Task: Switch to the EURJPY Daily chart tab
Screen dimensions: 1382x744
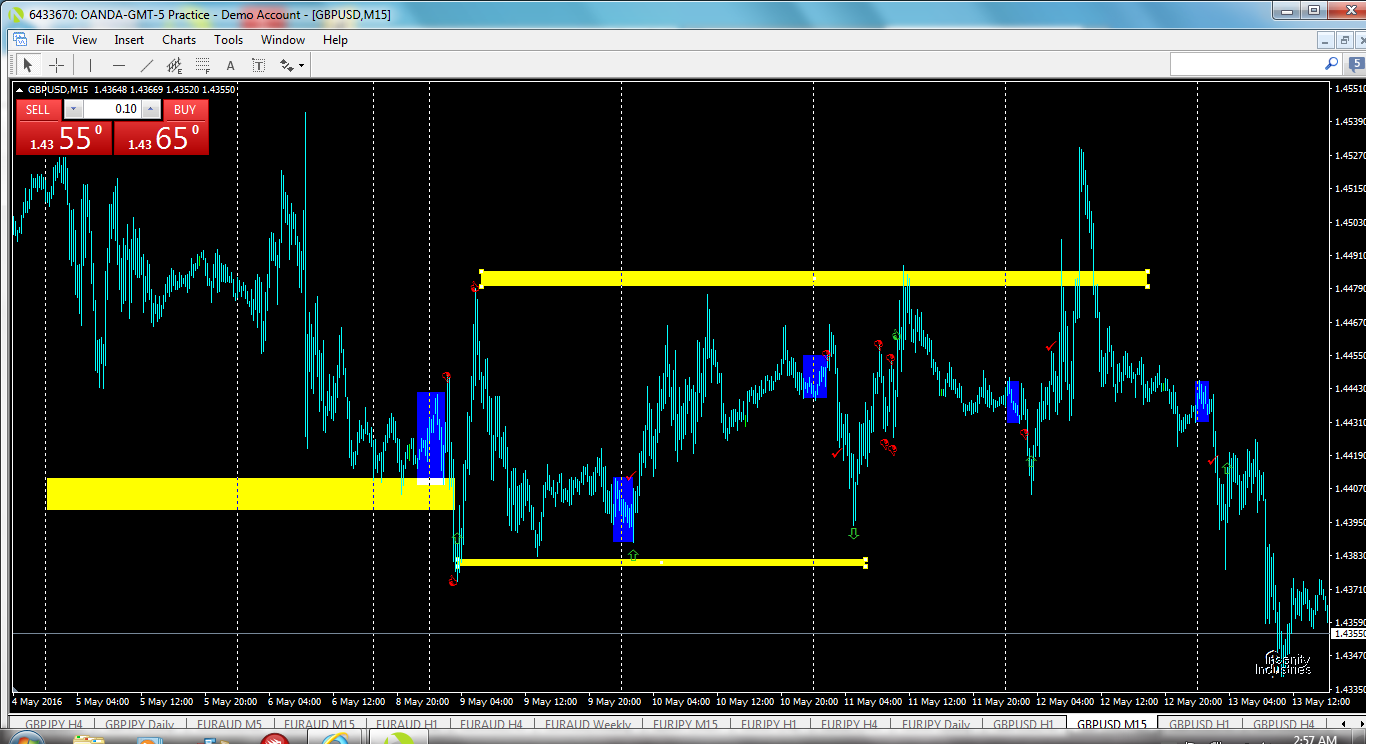Action: click(936, 725)
